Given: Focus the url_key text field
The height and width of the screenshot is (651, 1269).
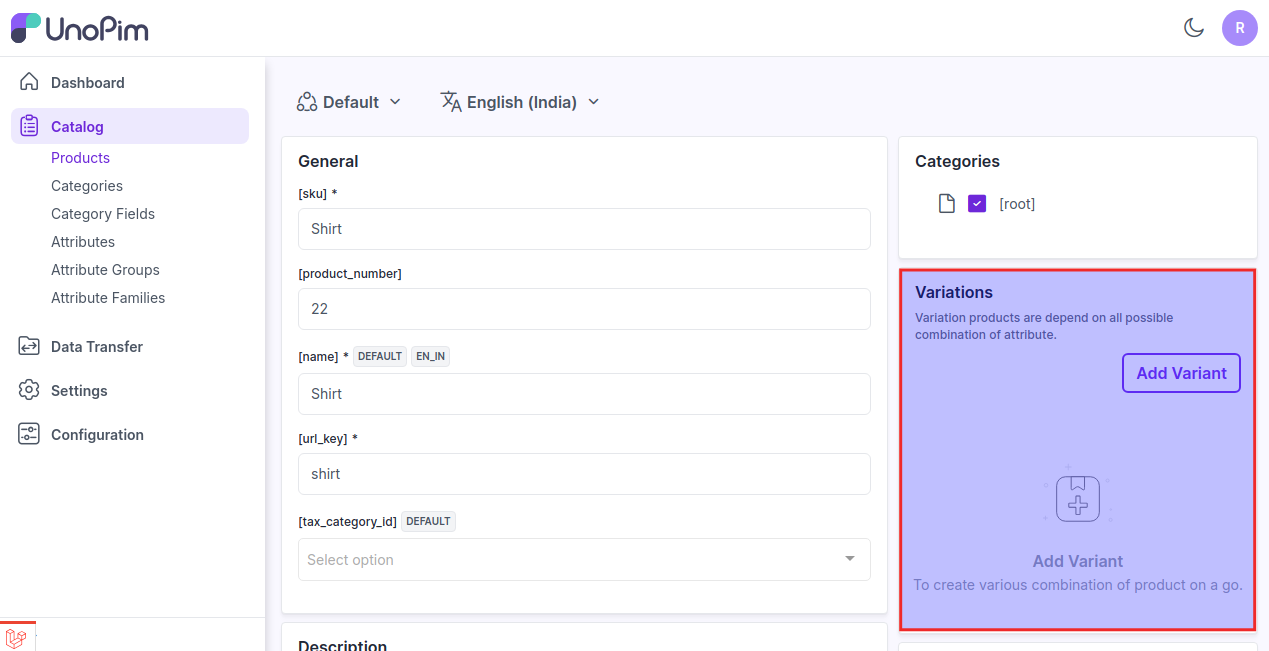Looking at the screenshot, I should click(584, 474).
